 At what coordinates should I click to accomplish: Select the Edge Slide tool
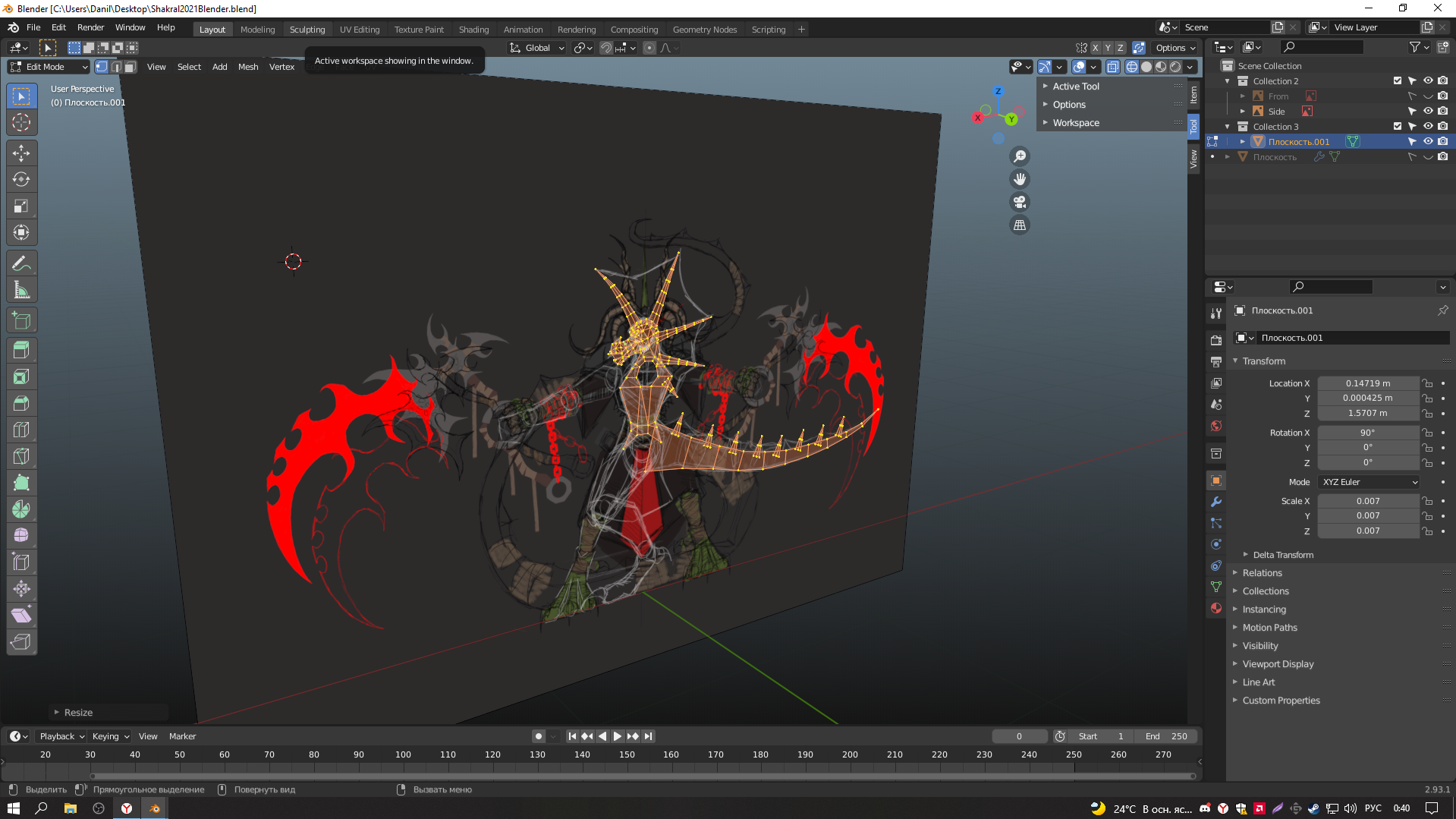[21, 562]
